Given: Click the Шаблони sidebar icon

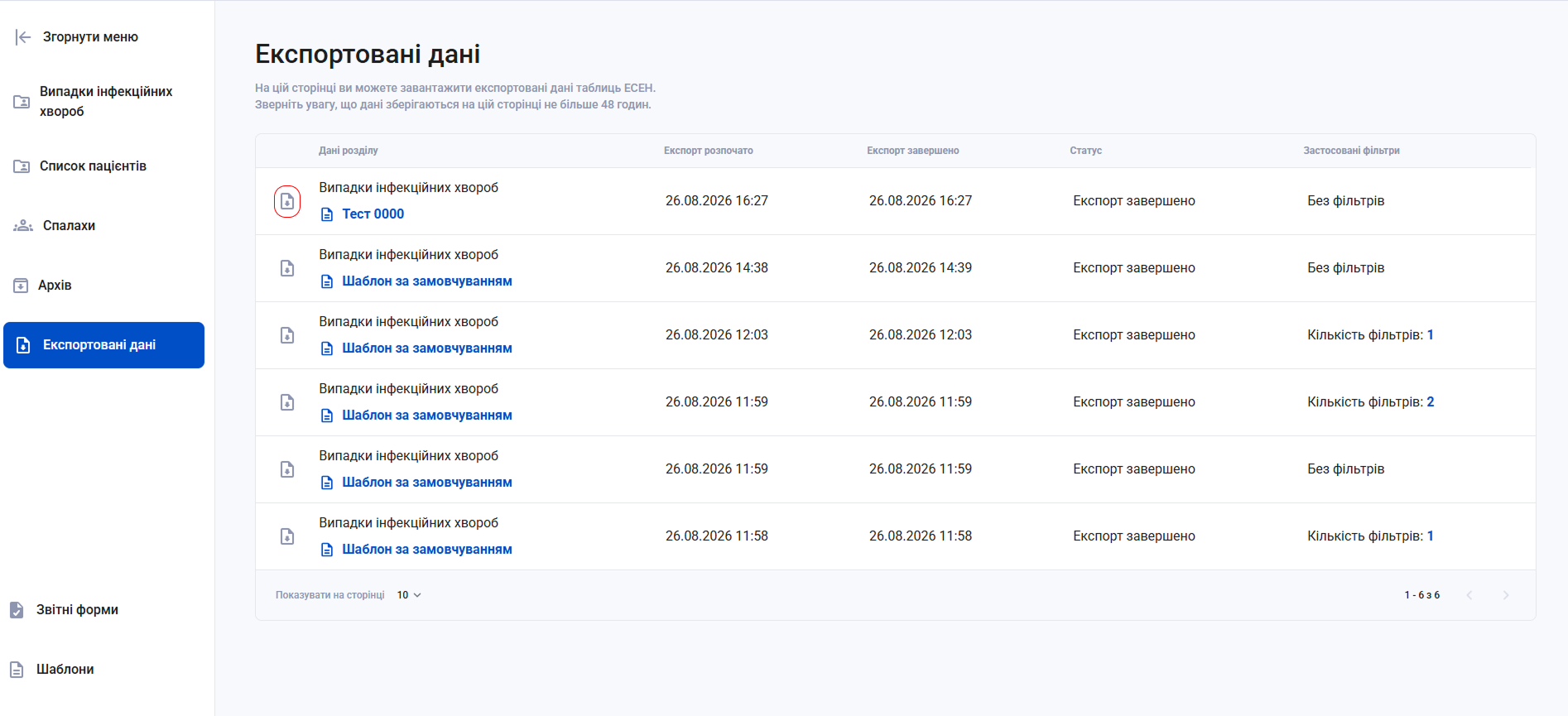Looking at the screenshot, I should pyautogui.click(x=17, y=670).
